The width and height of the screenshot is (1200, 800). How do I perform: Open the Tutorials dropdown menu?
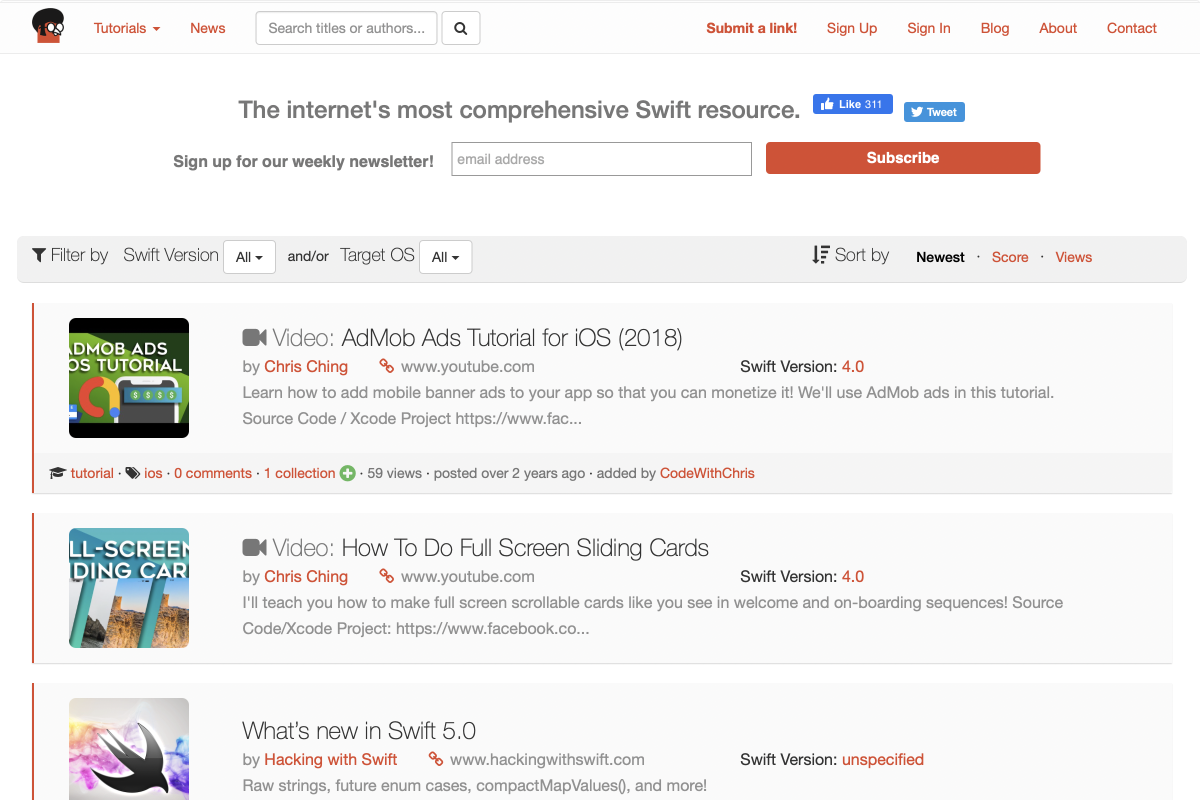tap(127, 28)
